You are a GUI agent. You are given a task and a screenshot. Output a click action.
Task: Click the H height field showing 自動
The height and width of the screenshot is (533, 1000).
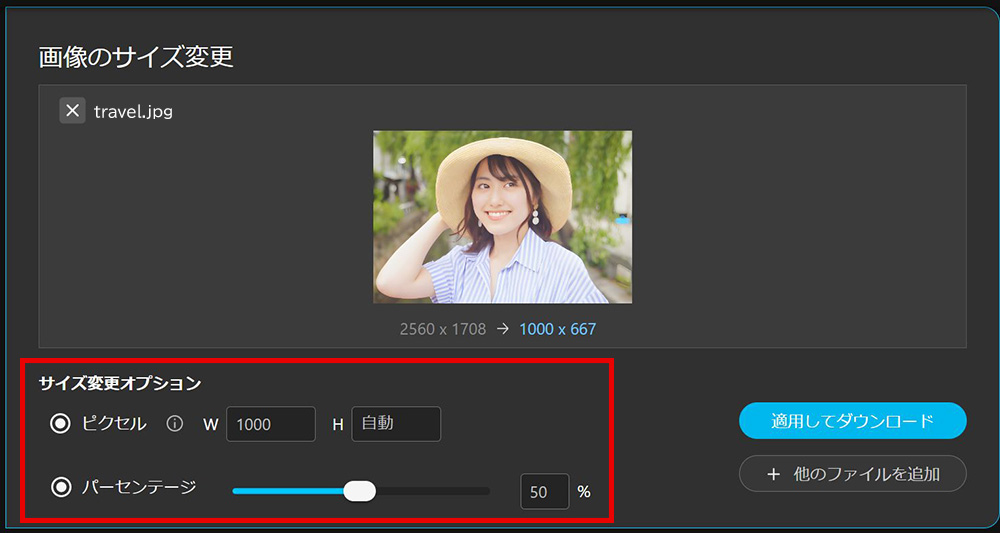396,424
